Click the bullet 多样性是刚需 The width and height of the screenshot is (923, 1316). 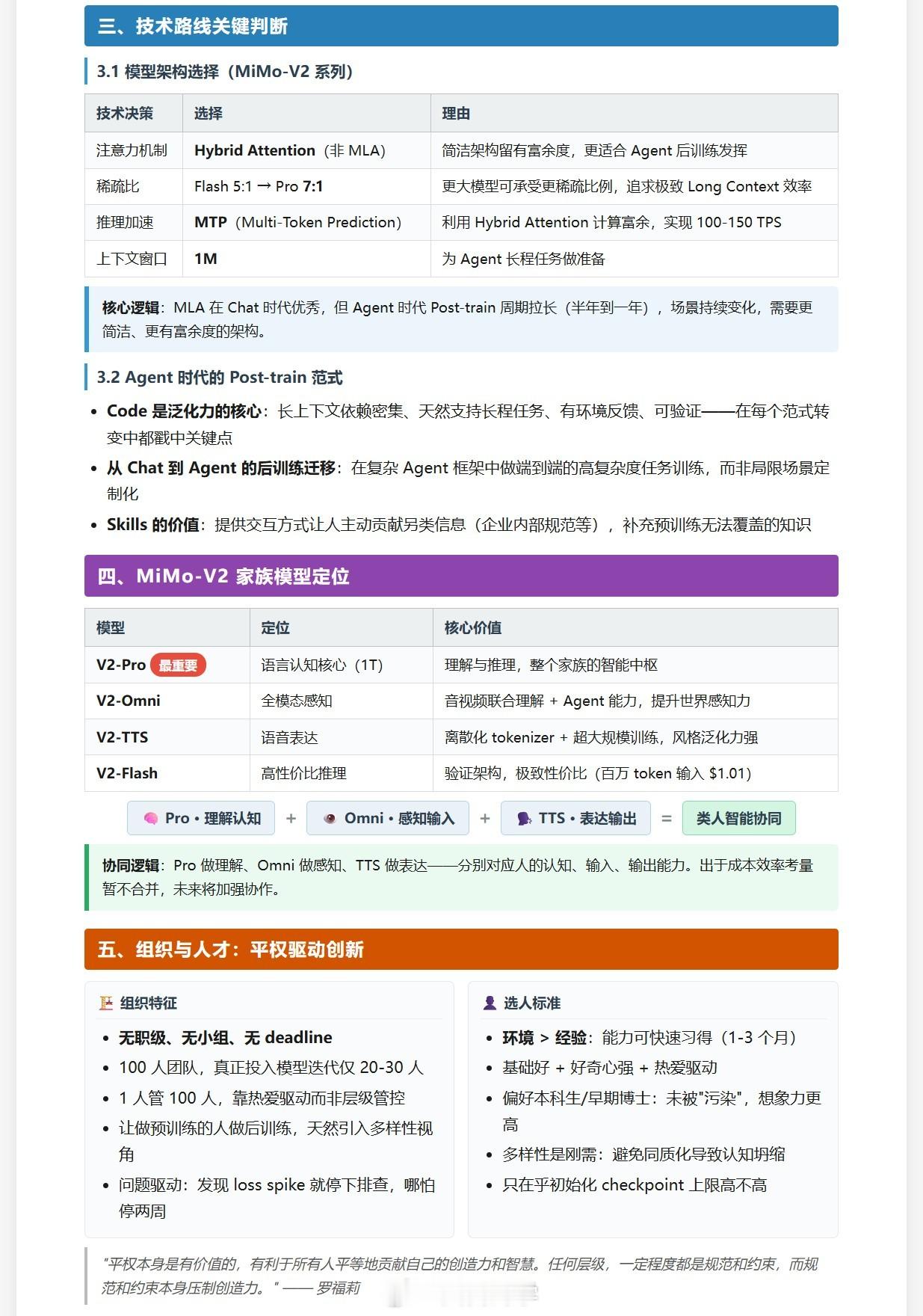(x=643, y=1154)
